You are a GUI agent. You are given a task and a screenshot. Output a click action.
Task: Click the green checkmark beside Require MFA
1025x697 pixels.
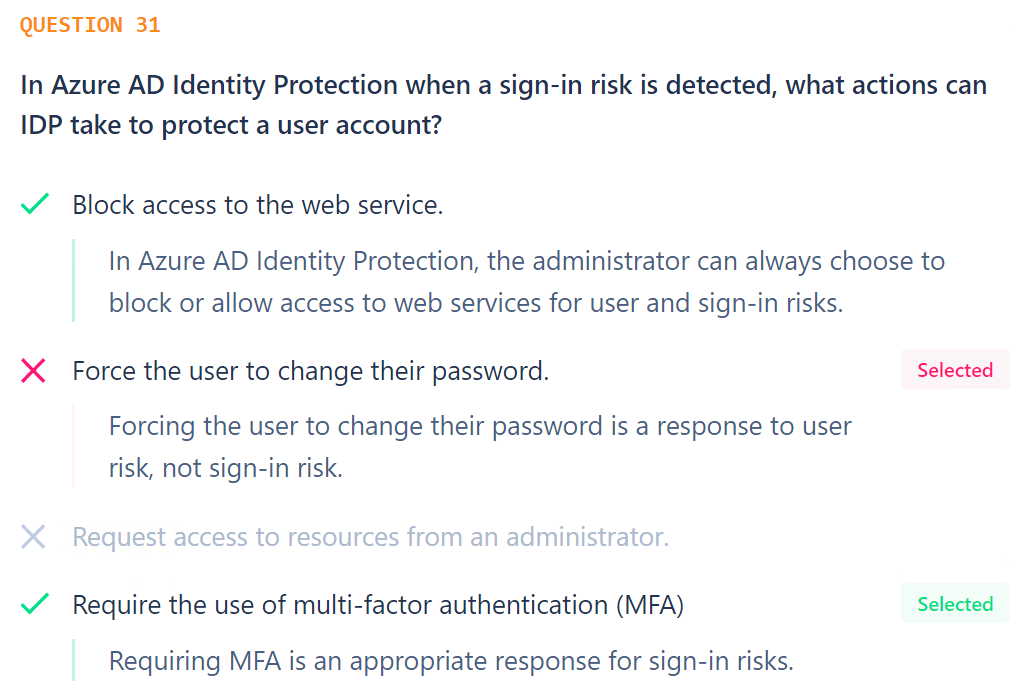point(35,604)
